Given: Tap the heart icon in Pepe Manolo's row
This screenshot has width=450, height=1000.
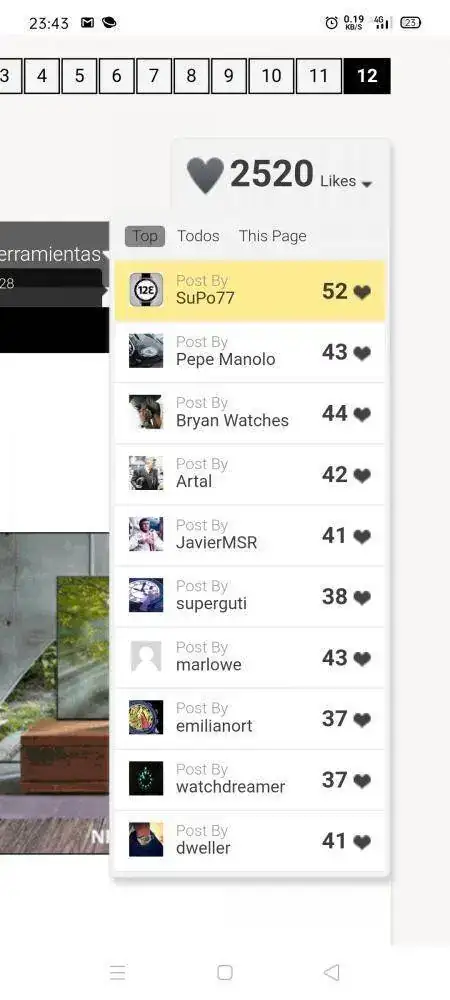Looking at the screenshot, I should click(x=363, y=353).
